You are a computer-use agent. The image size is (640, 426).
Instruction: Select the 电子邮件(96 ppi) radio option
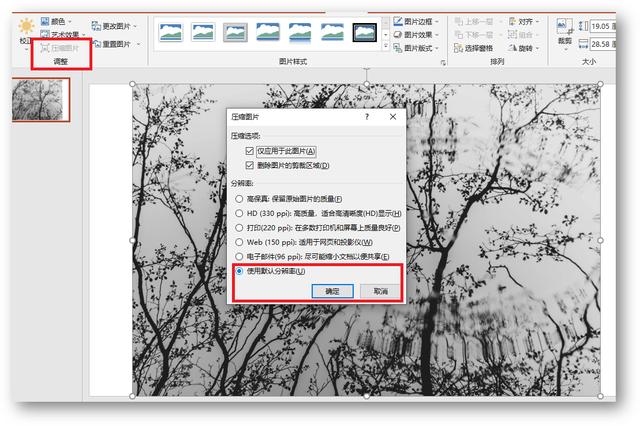point(239,257)
